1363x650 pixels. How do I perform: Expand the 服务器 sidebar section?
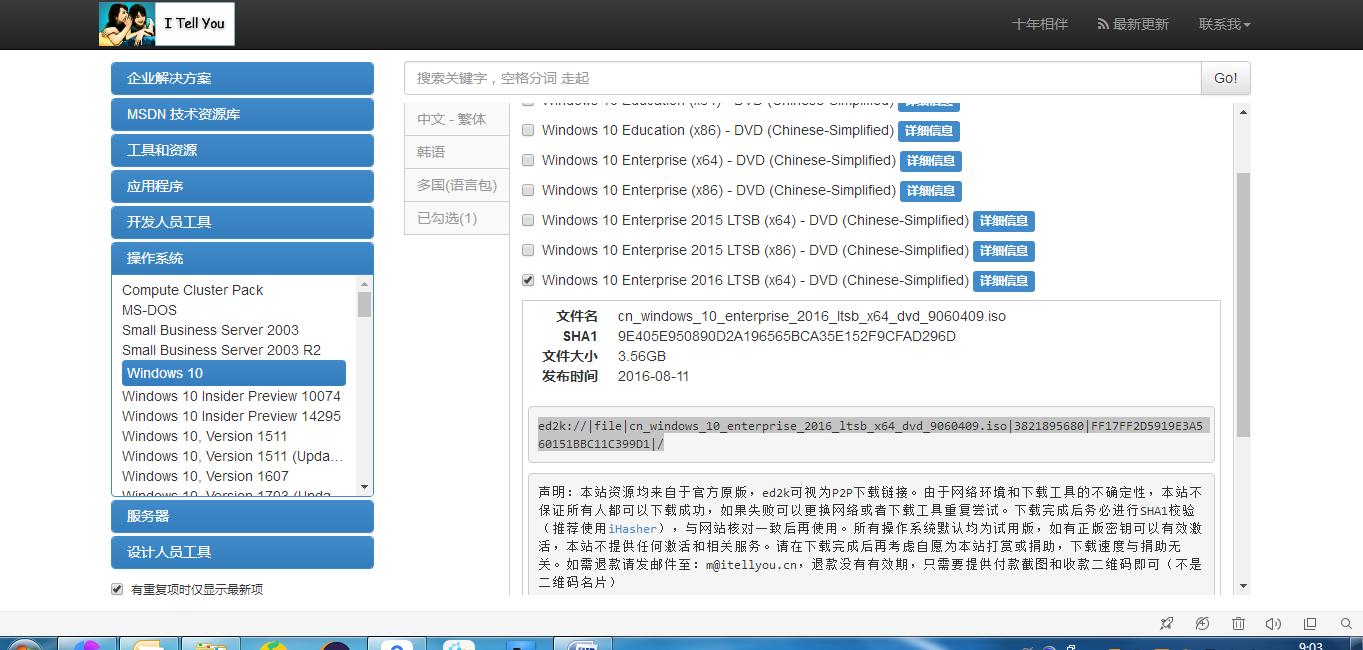[x=242, y=516]
